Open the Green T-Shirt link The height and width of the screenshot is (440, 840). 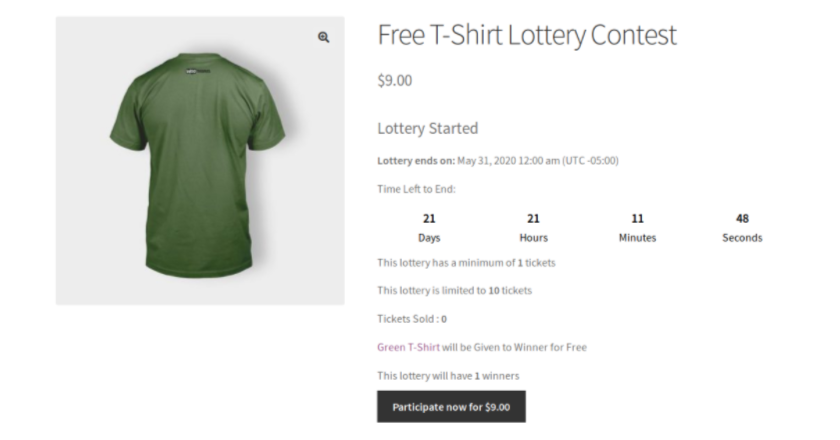click(x=408, y=347)
